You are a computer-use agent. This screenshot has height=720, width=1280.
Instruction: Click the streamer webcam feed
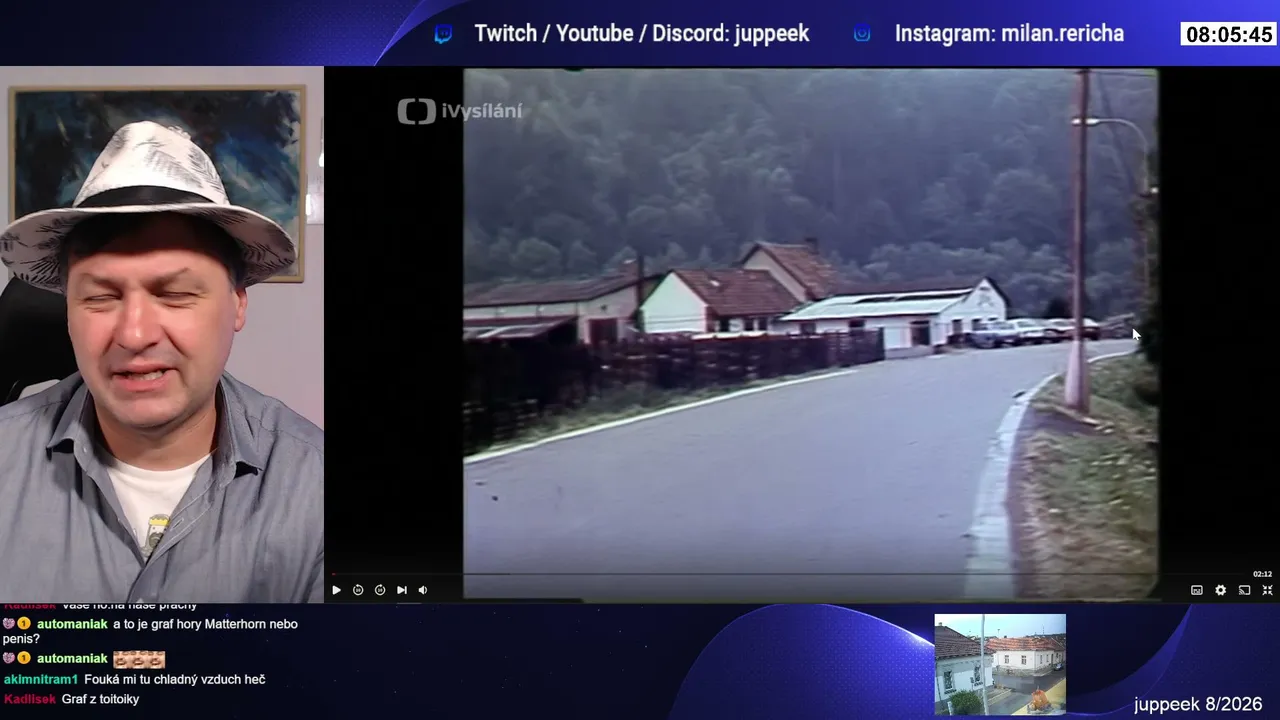pos(162,334)
